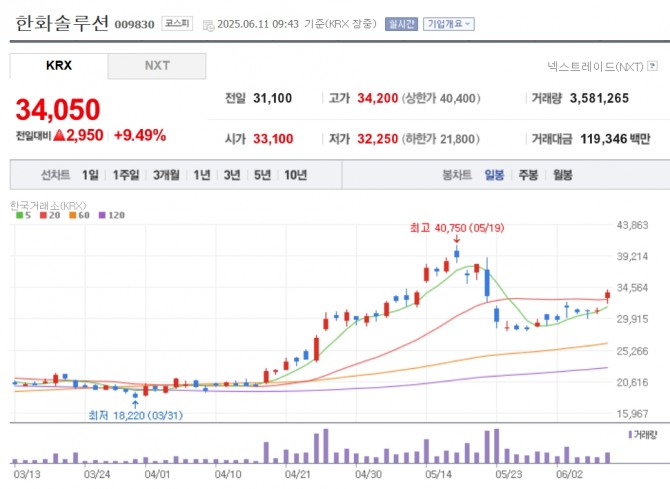Select the 1주일 line chart period
This screenshot has width=670, height=489.
coord(126,175)
